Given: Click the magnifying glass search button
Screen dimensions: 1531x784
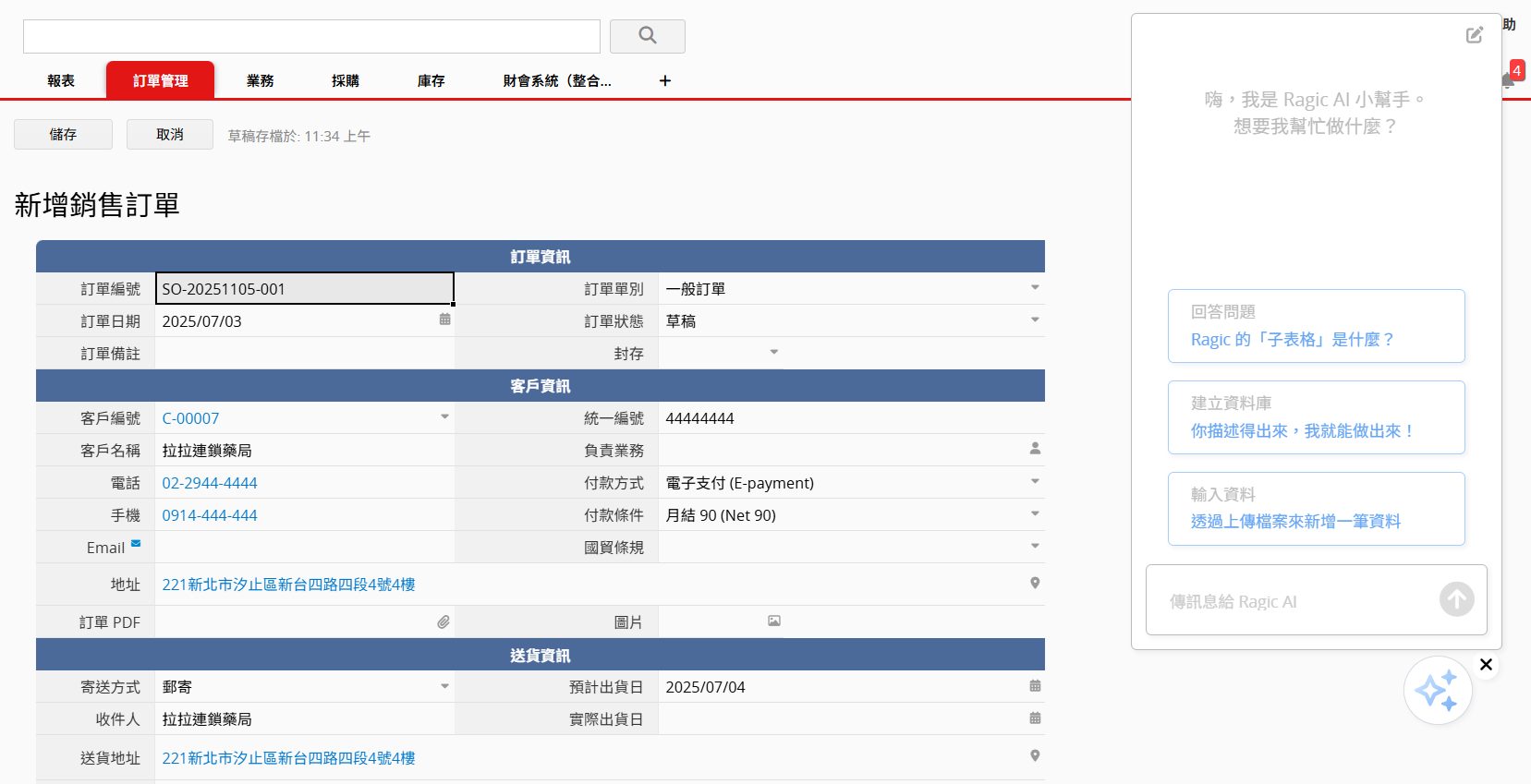Looking at the screenshot, I should [647, 36].
